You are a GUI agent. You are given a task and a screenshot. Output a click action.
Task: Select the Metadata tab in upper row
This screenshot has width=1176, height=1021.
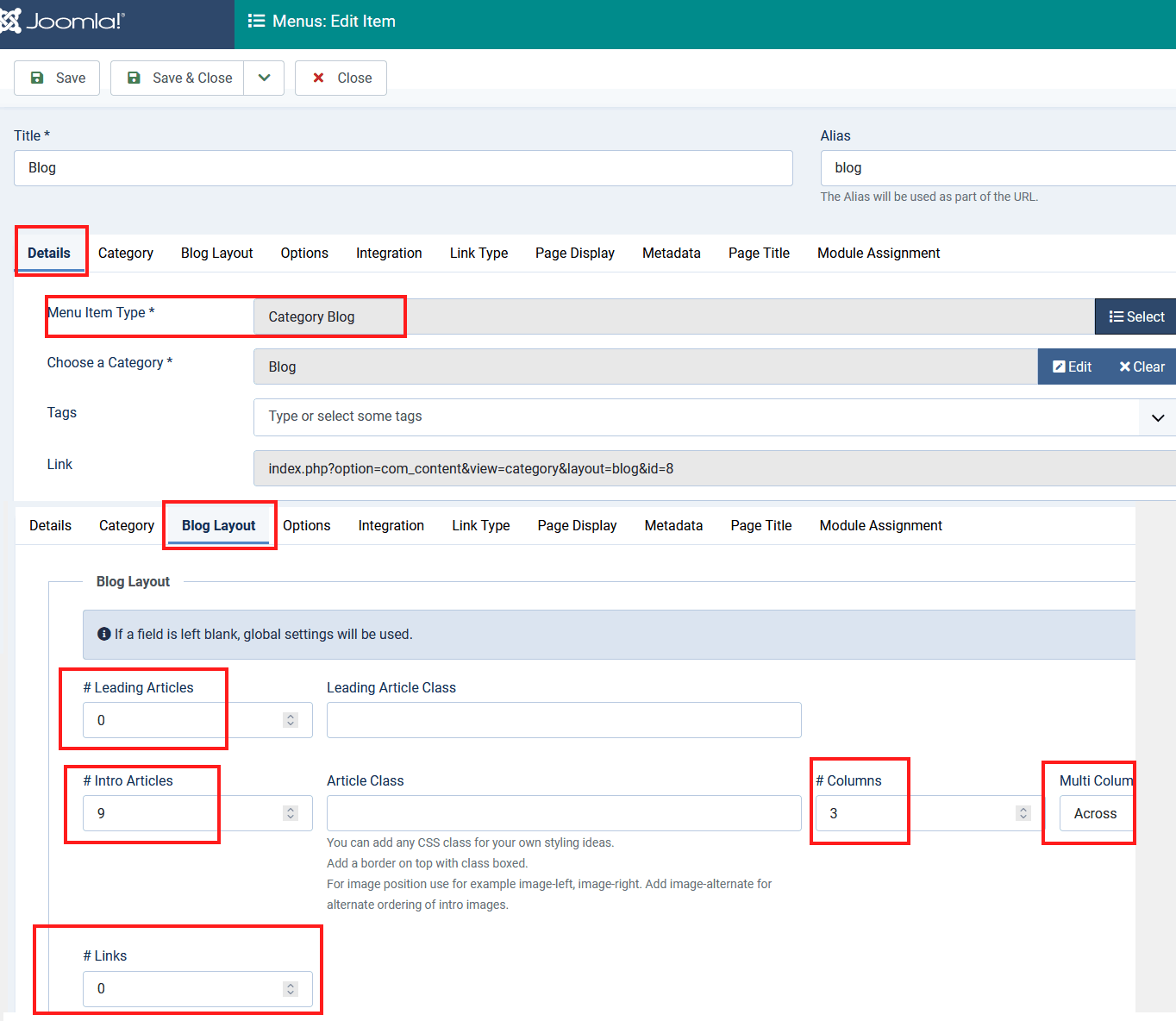671,253
